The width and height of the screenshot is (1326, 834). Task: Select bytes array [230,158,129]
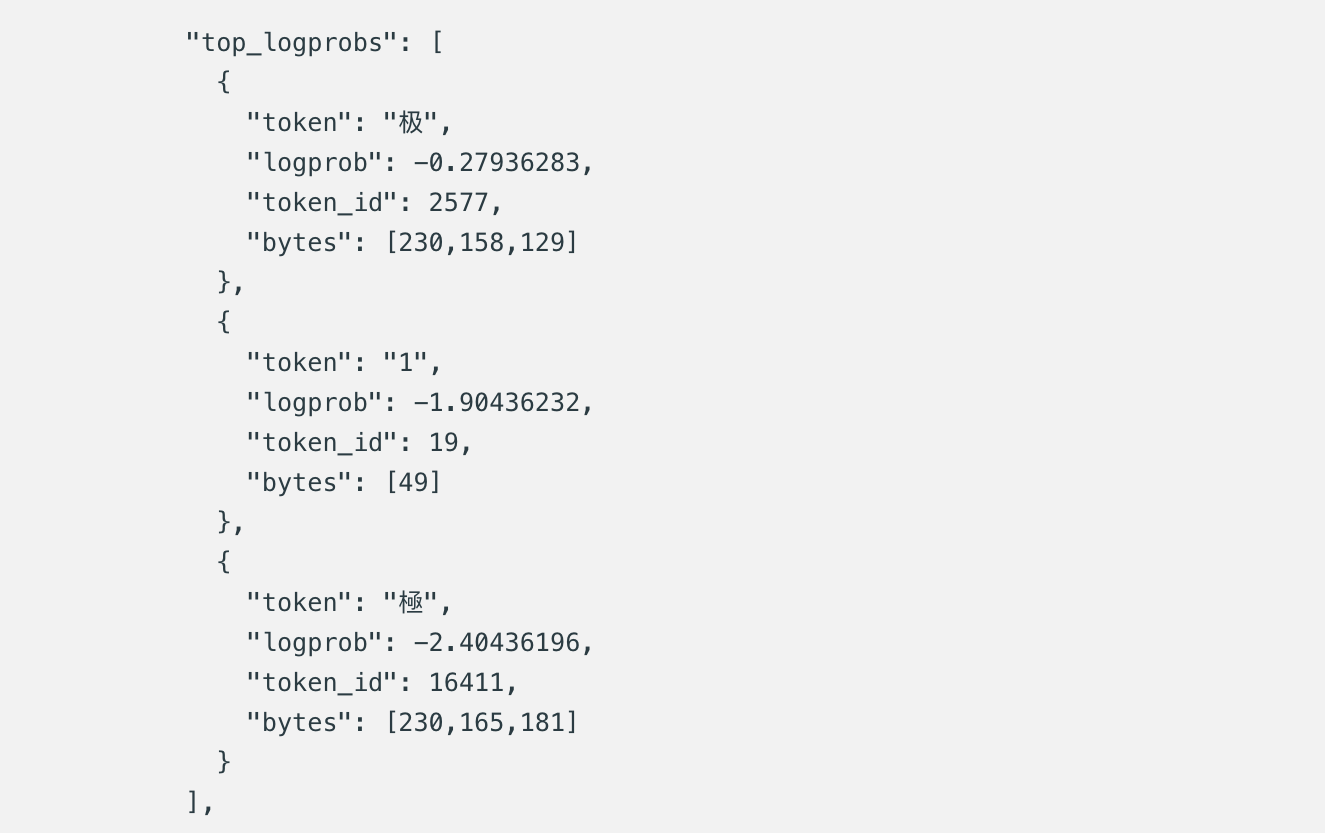482,243
